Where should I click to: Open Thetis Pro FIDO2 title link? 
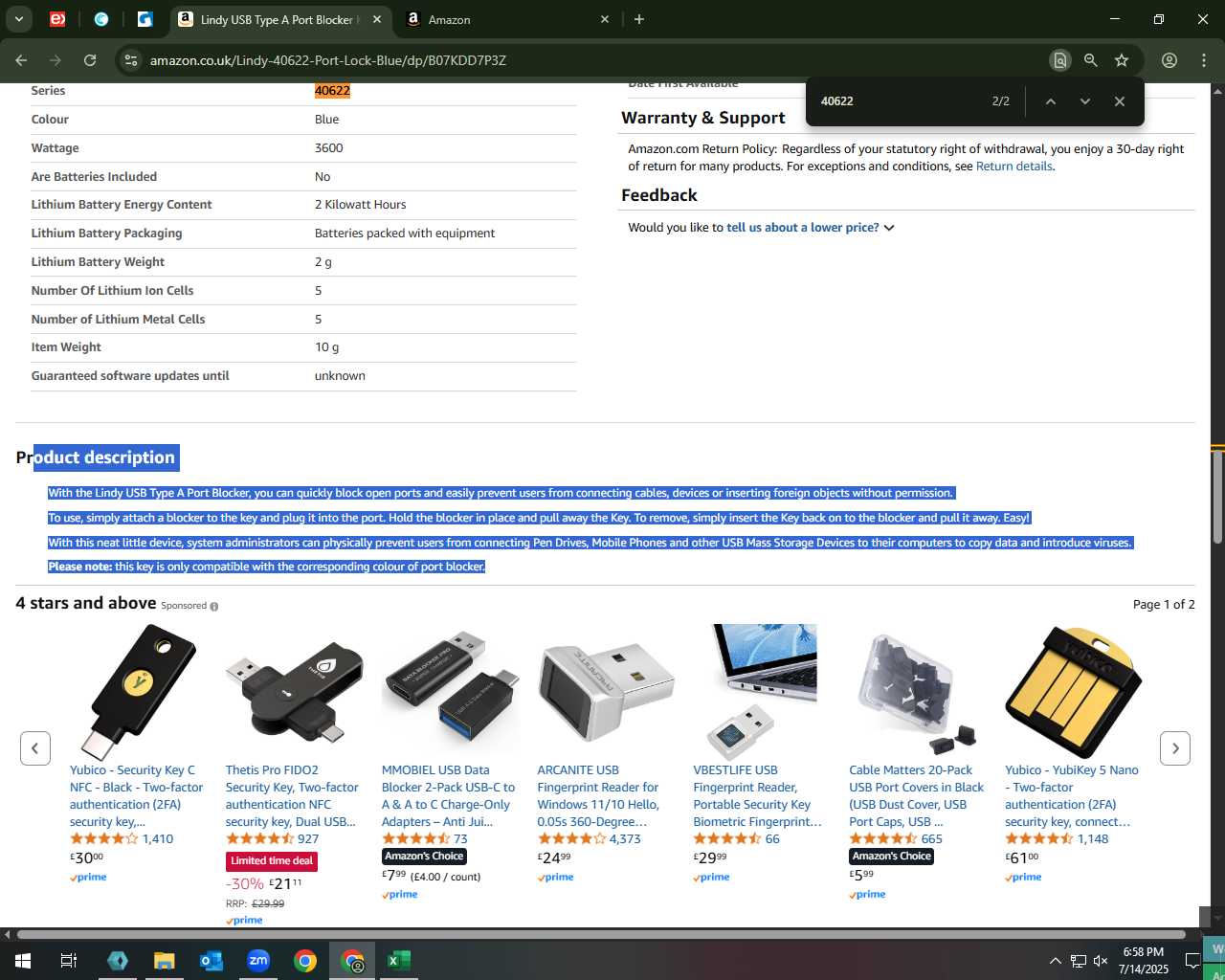click(293, 796)
